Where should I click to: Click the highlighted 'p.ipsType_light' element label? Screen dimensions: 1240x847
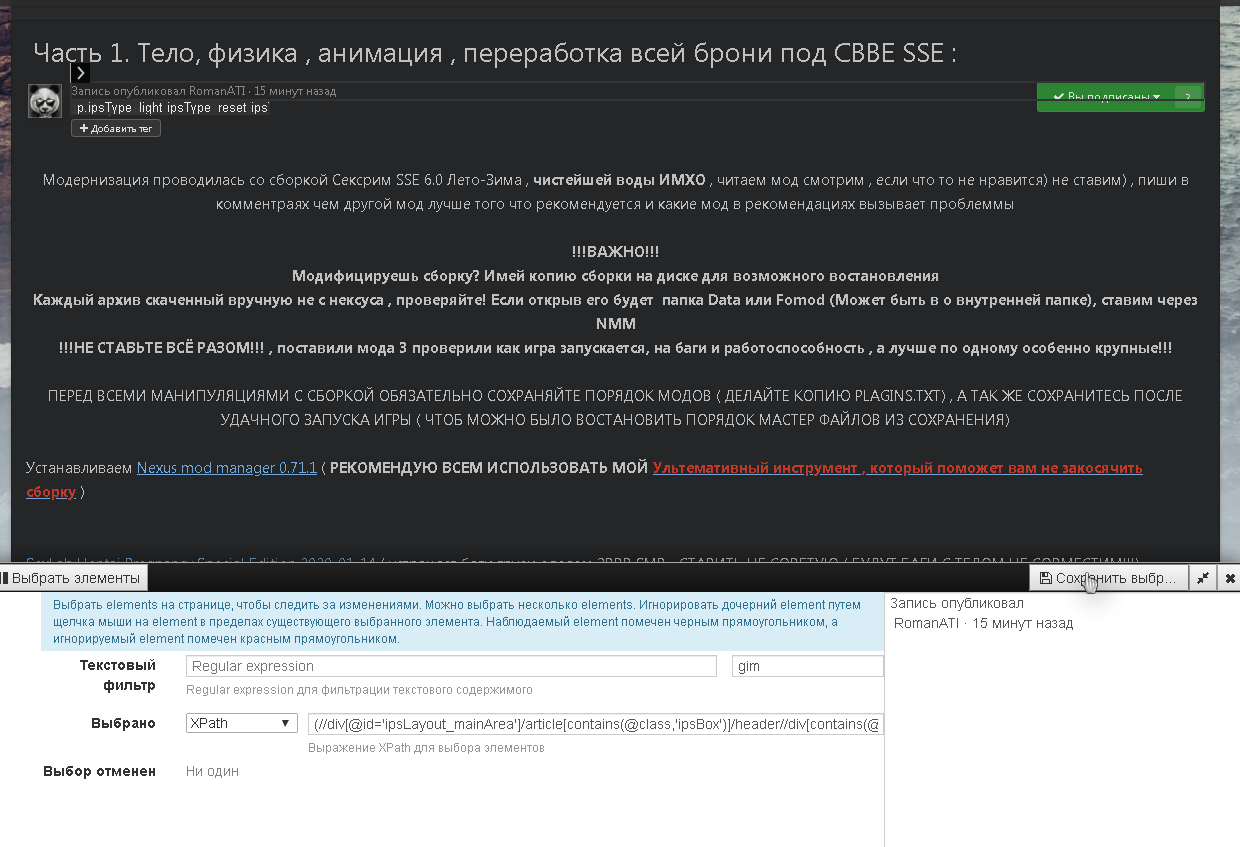pos(172,107)
